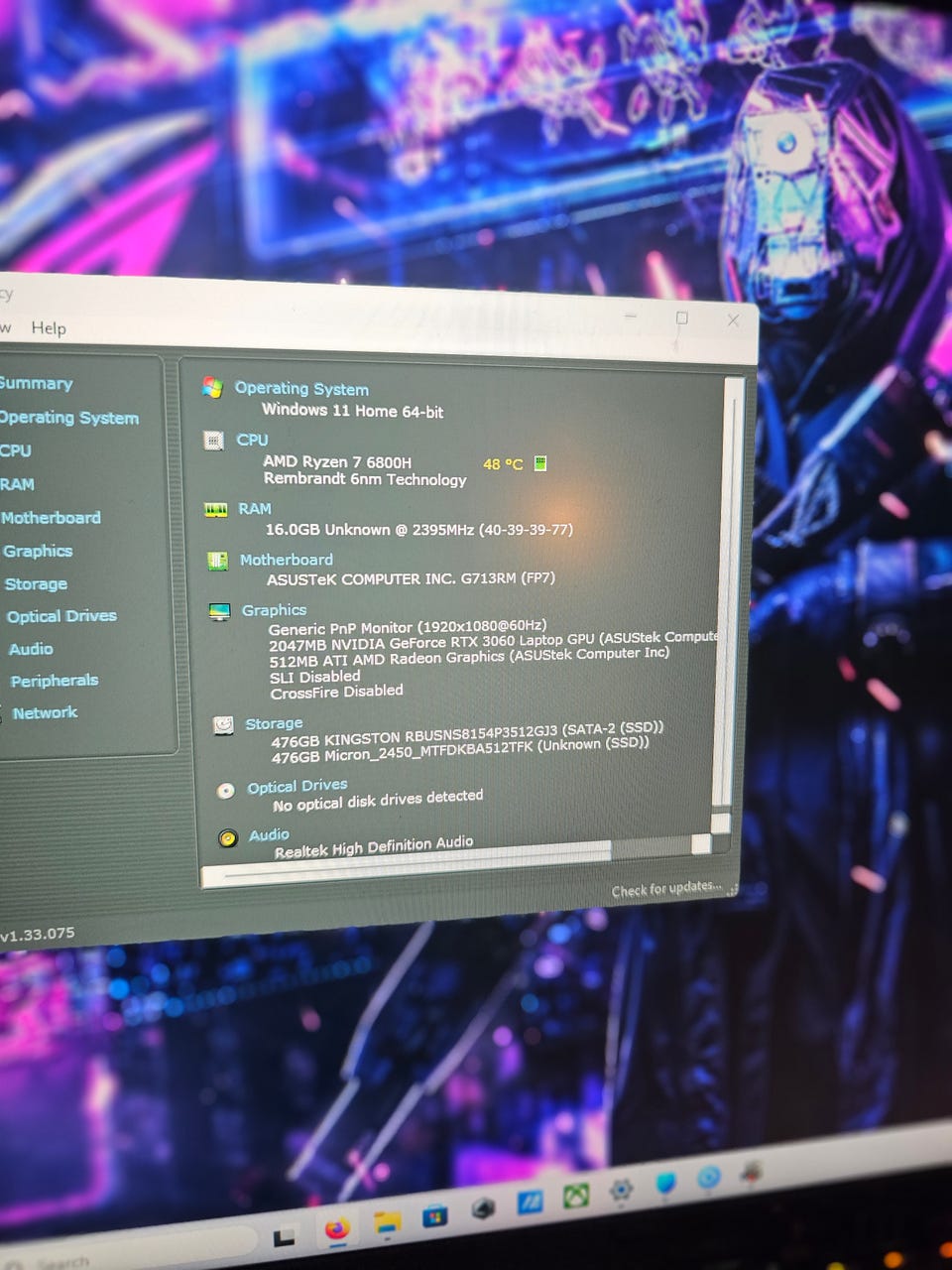Click the Generic PnP Monitor line
The width and height of the screenshot is (952, 1270).
pos(408,626)
